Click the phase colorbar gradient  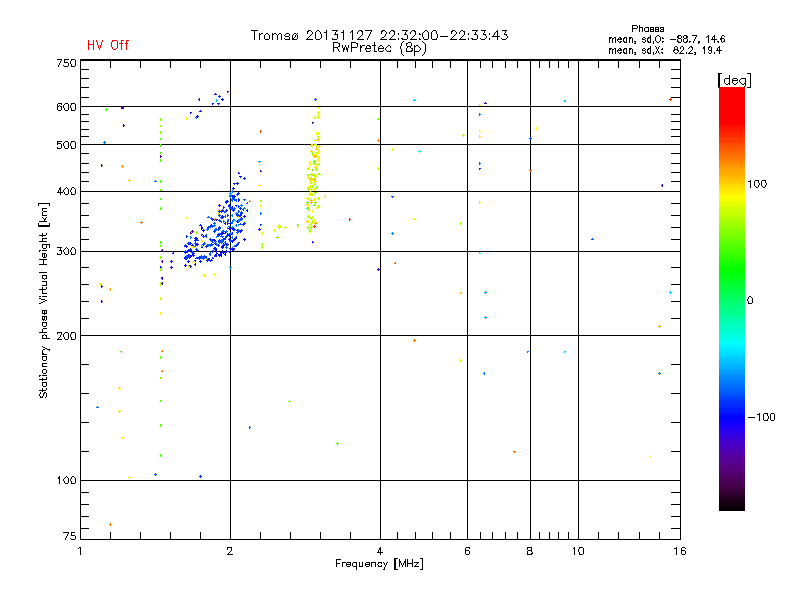tap(732, 298)
